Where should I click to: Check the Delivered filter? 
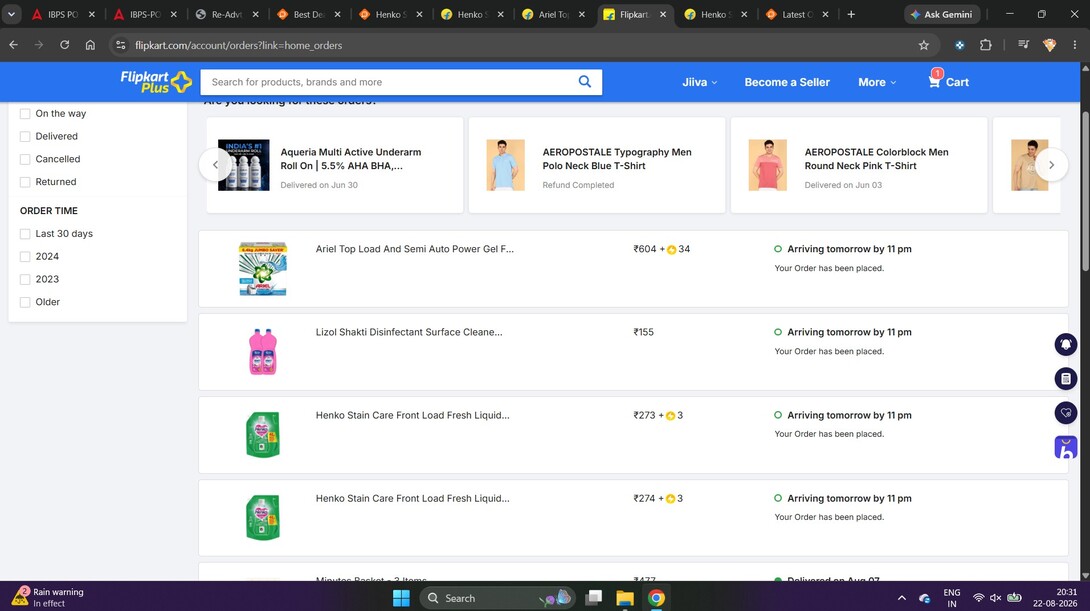(25, 136)
